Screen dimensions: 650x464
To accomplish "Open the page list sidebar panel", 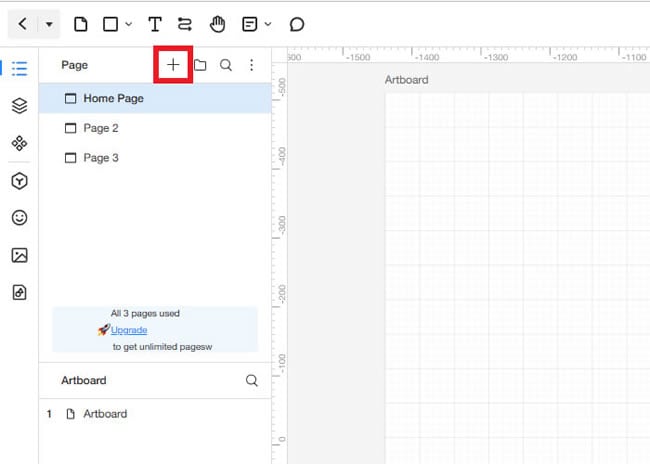I will tap(19, 68).
